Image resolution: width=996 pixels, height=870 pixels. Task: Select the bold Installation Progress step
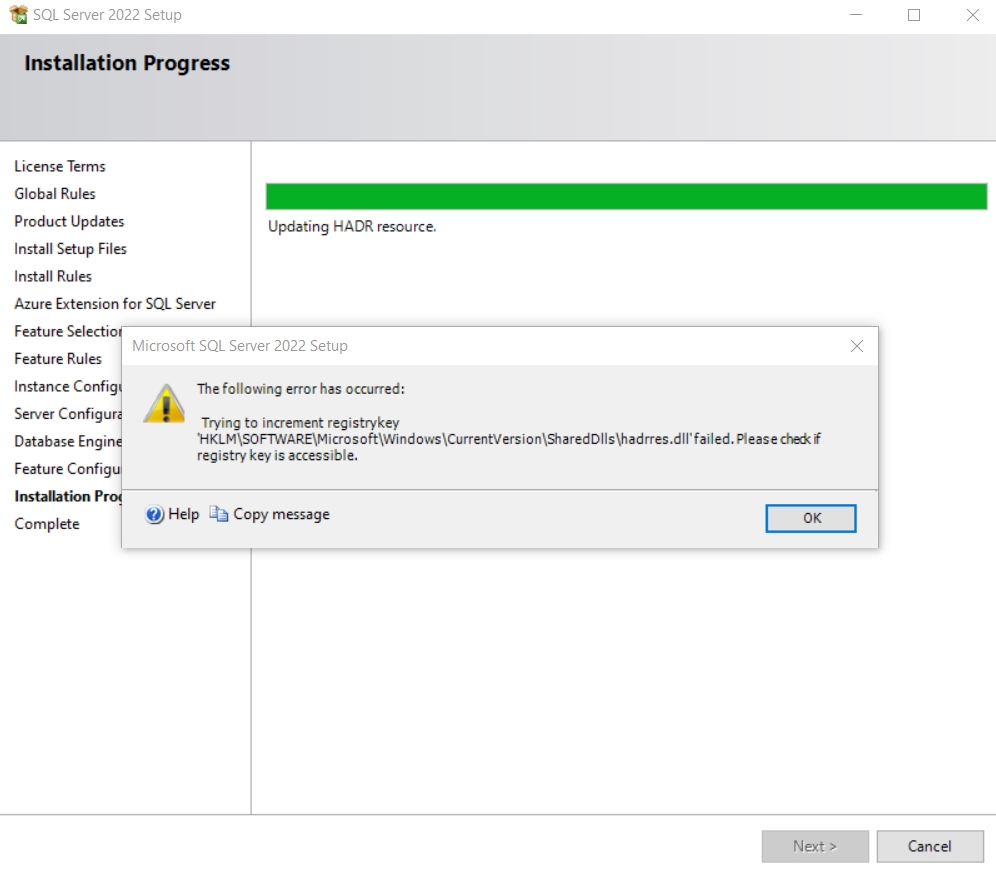tap(68, 496)
